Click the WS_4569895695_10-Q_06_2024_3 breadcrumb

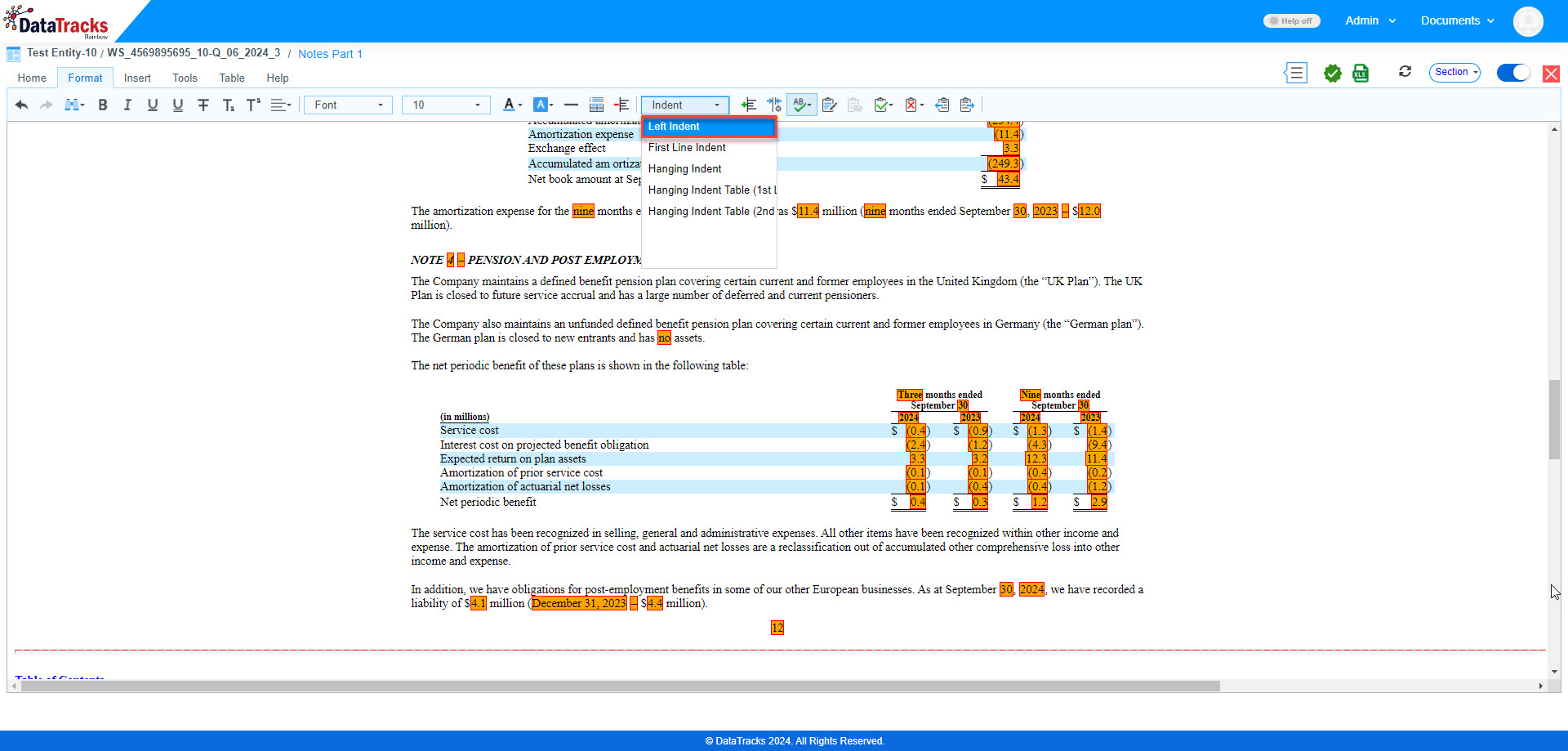point(194,53)
